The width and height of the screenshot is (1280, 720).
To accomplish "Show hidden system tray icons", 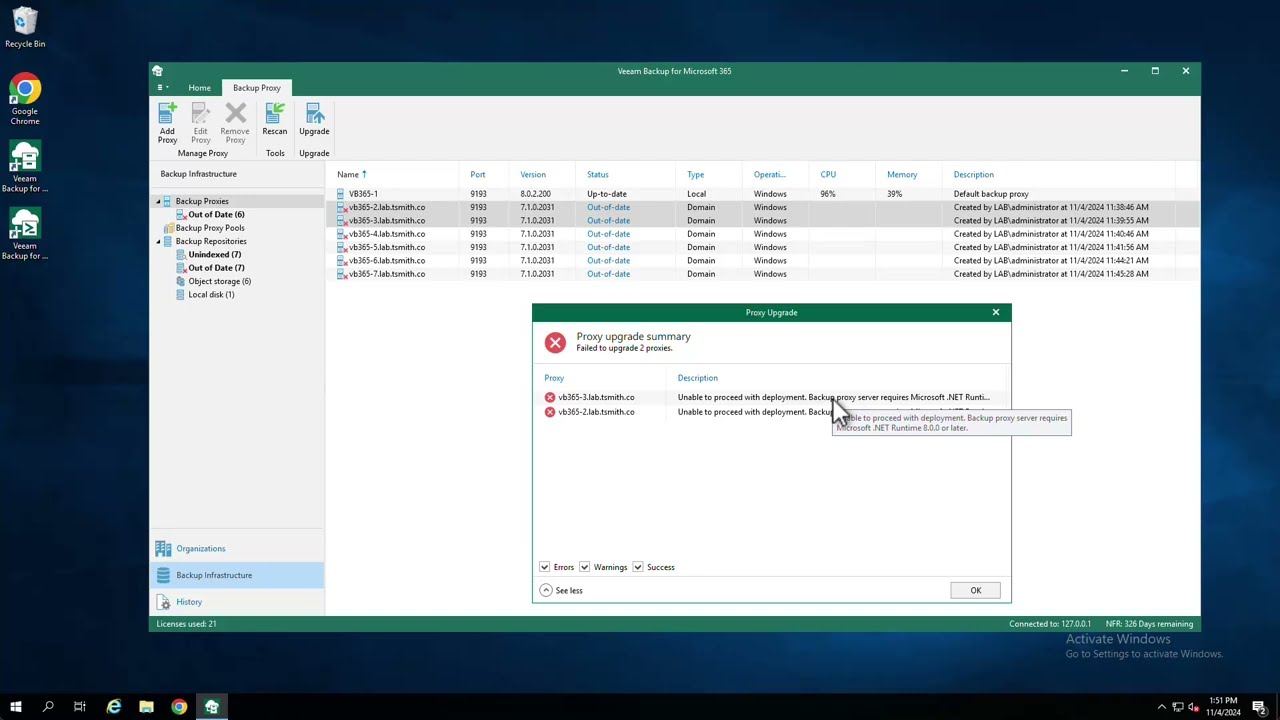I will click(1162, 707).
